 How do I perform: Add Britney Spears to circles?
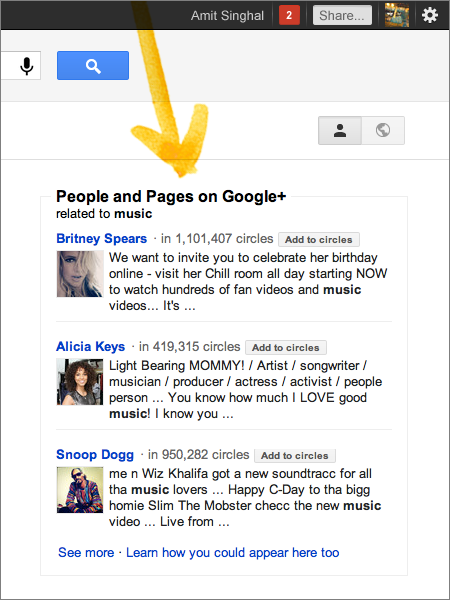(x=319, y=240)
